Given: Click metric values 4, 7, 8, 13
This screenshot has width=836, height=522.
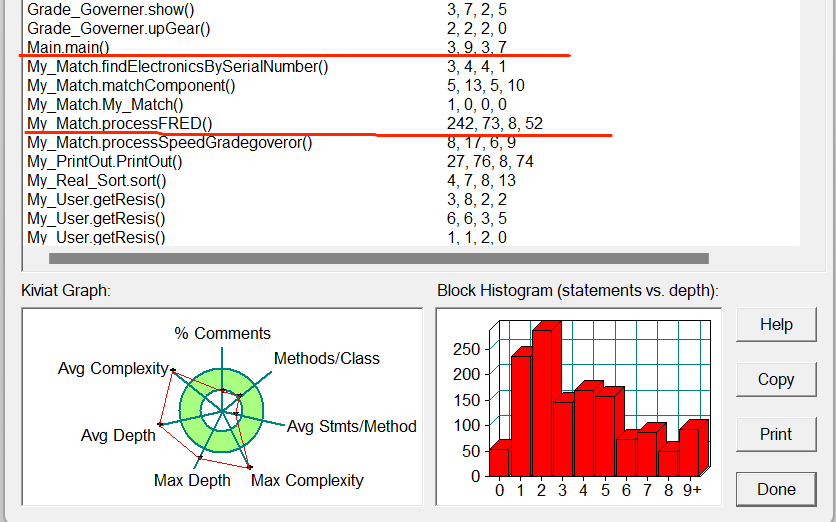Looking at the screenshot, I should point(481,180).
